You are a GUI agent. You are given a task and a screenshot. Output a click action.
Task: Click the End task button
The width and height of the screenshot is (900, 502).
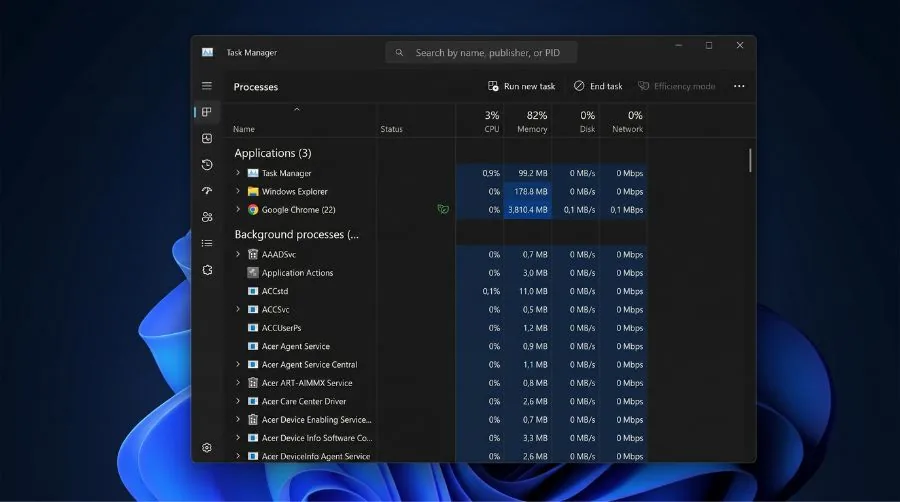tap(598, 86)
